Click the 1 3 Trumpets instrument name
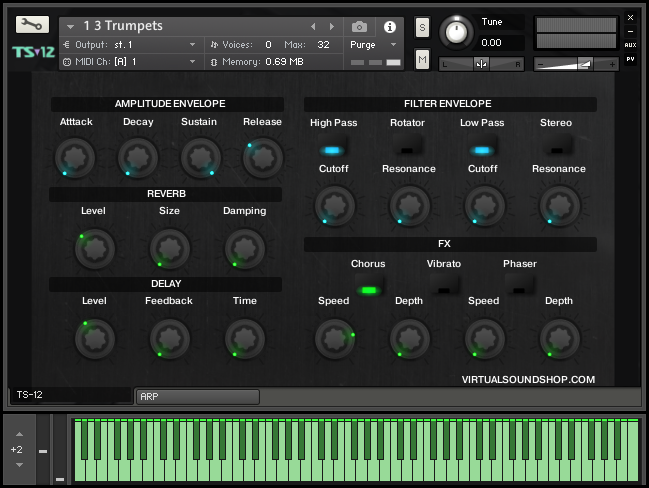Viewport: 649px width, 488px height. [123, 26]
